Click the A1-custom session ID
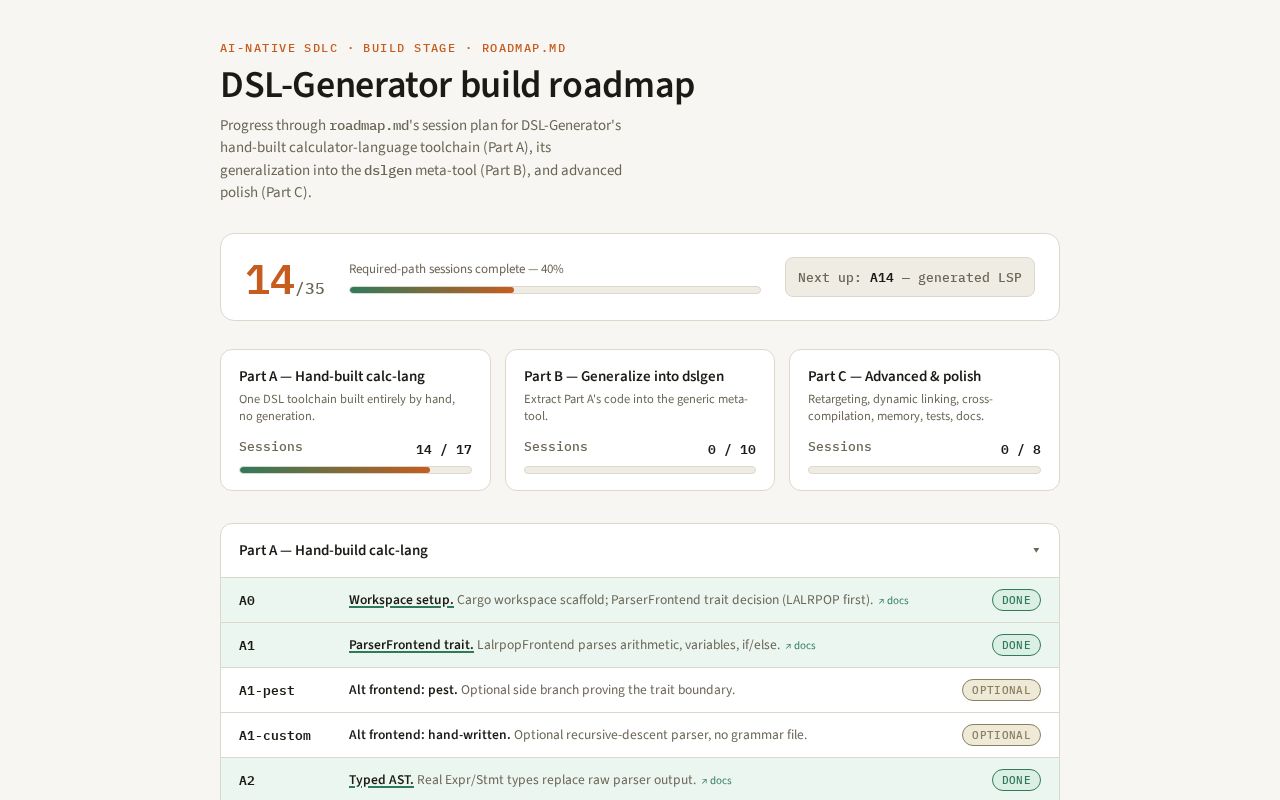The height and width of the screenshot is (800, 1280). coord(275,735)
